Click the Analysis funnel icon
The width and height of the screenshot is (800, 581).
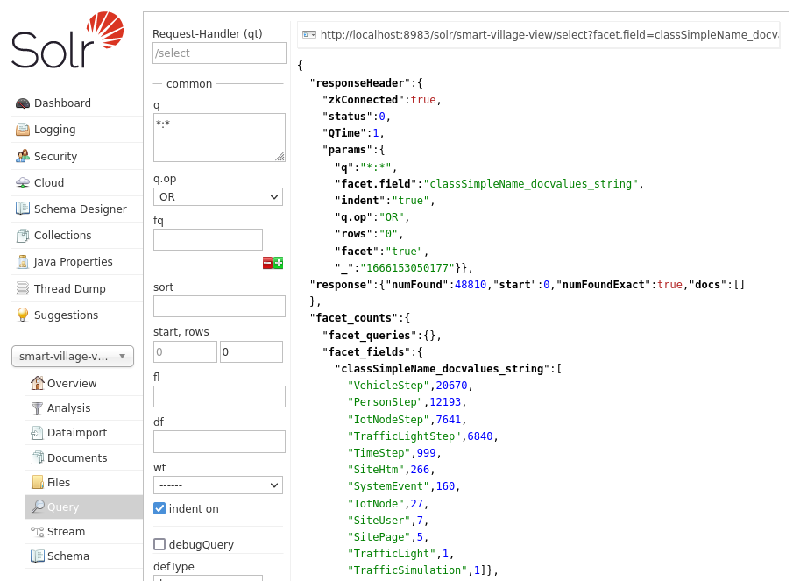click(37, 408)
